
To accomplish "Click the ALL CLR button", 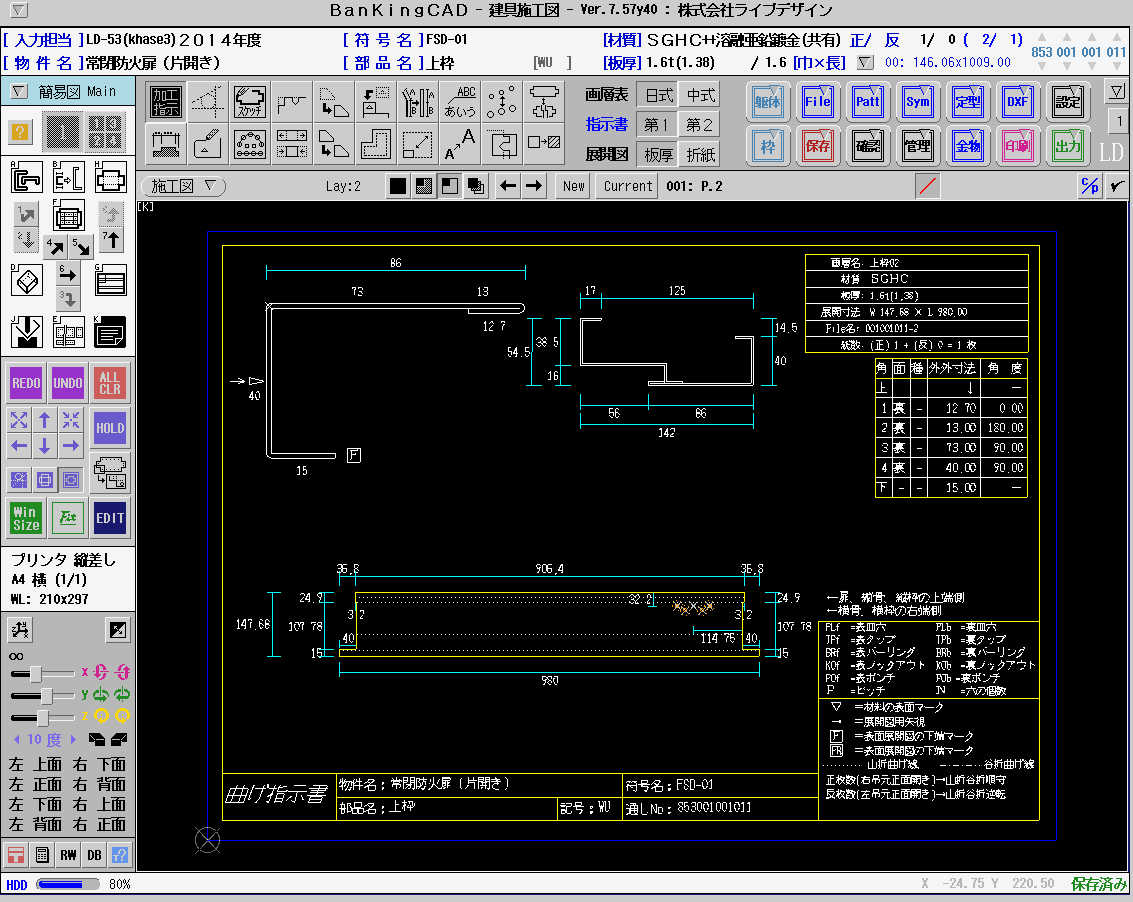I will click(110, 383).
